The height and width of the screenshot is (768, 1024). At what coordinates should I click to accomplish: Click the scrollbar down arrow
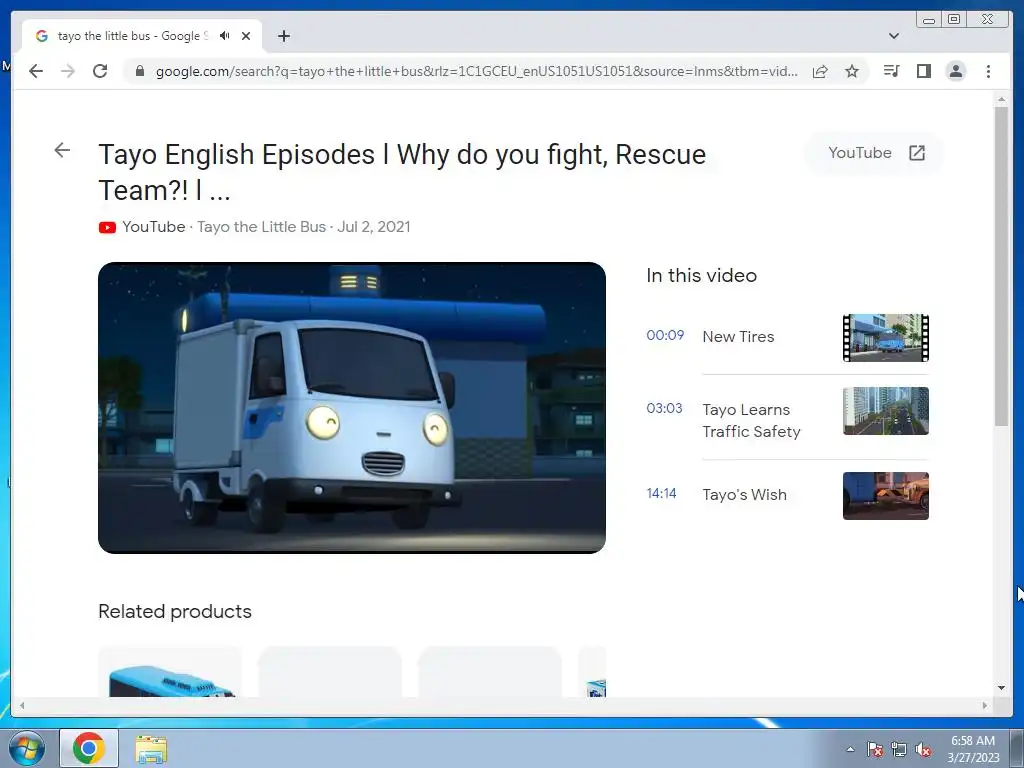[x=1001, y=688]
